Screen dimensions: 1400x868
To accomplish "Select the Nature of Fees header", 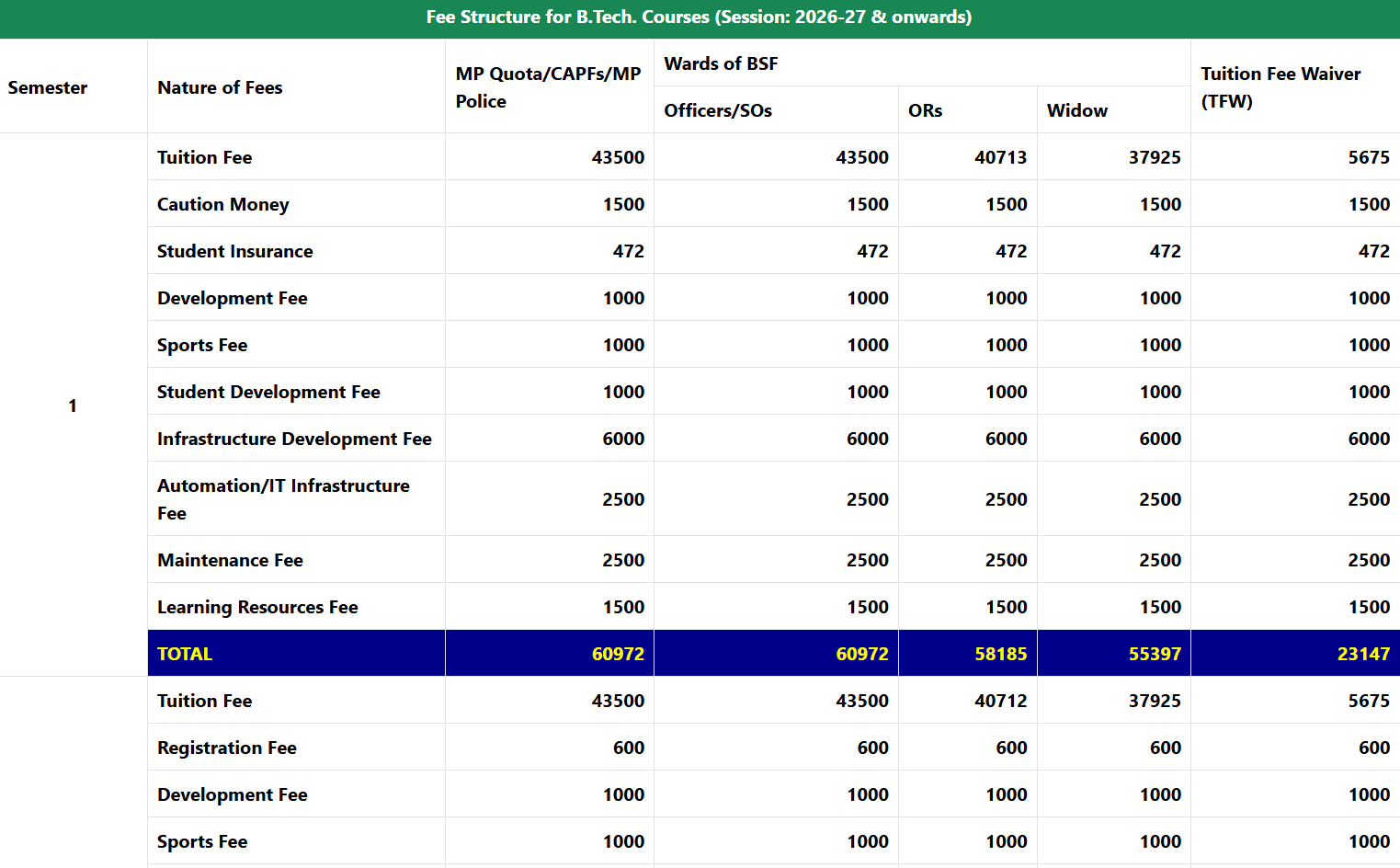I will [x=220, y=87].
